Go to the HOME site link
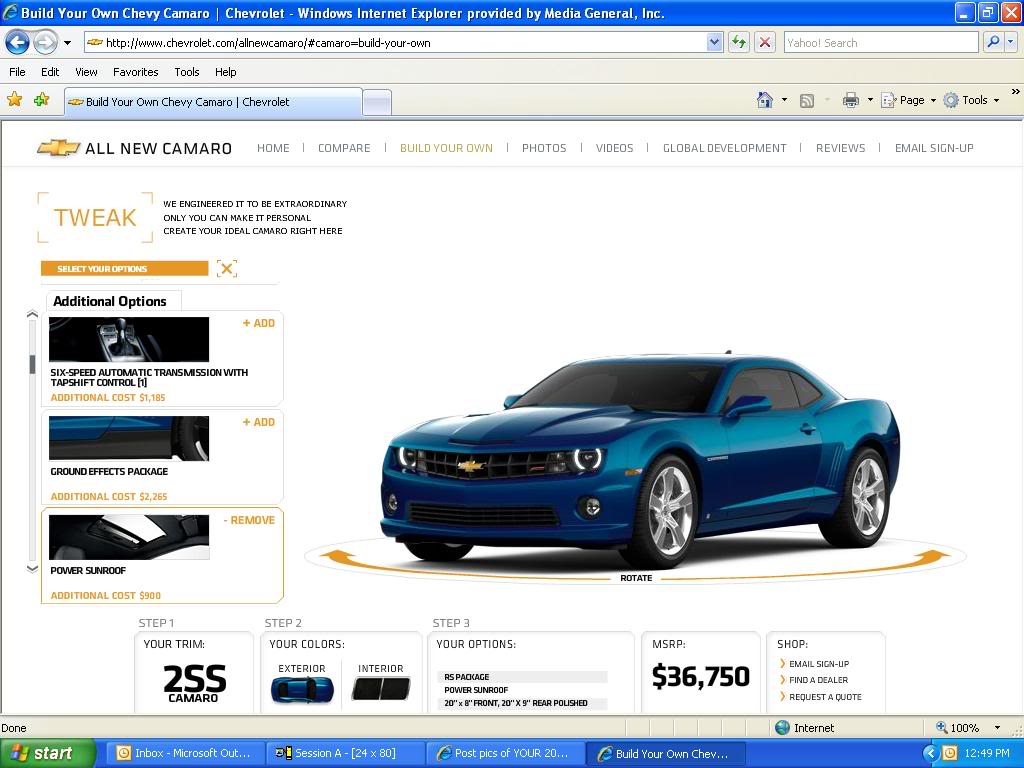 (x=273, y=148)
